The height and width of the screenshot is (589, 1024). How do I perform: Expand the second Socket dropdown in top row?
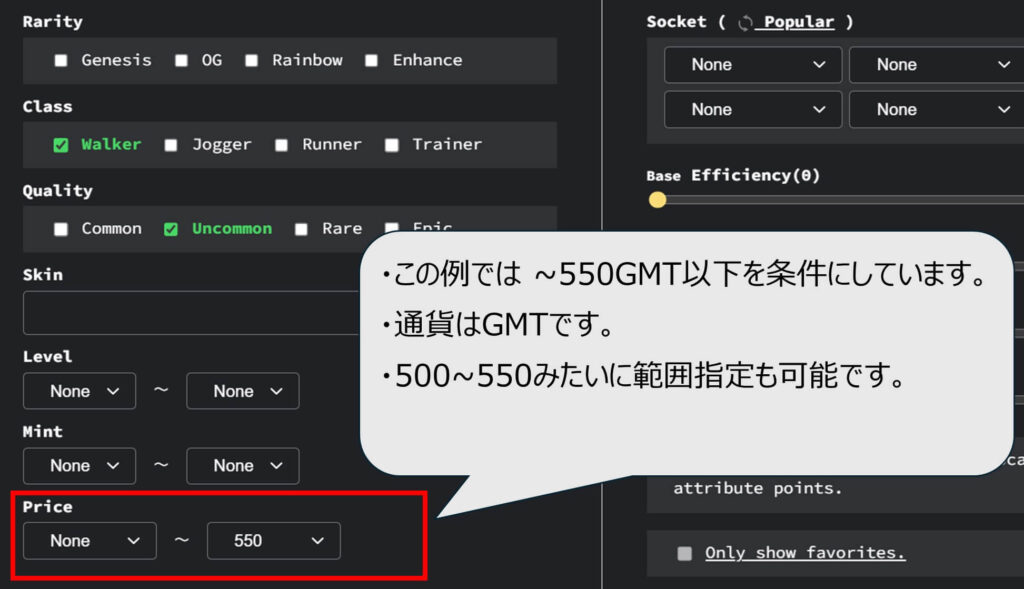937,65
